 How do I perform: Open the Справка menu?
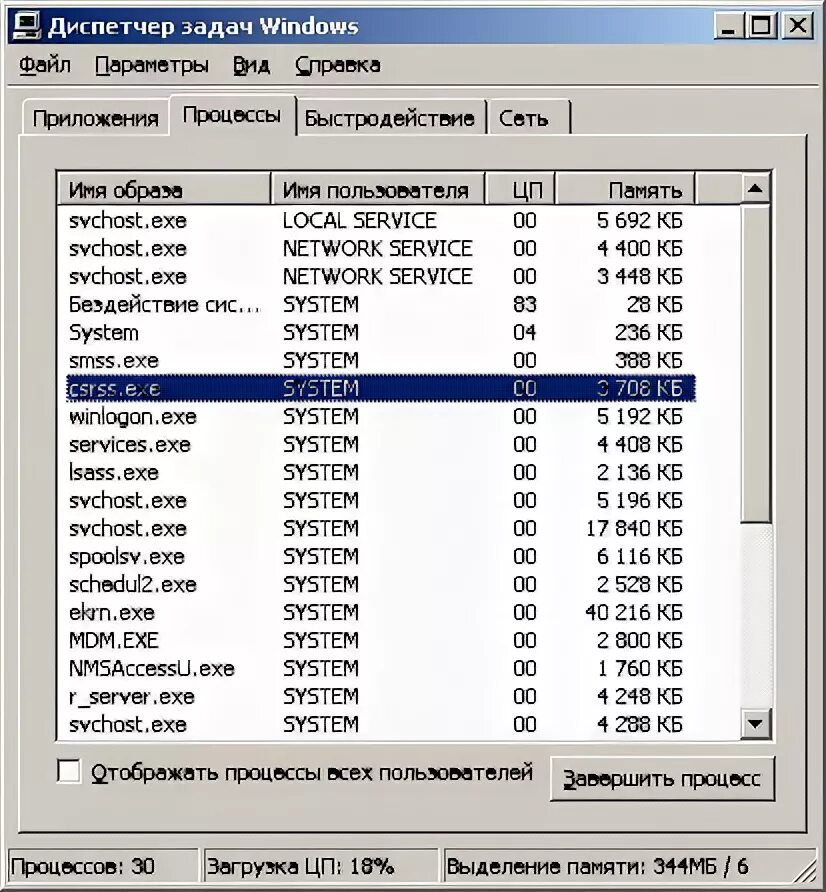(337, 65)
